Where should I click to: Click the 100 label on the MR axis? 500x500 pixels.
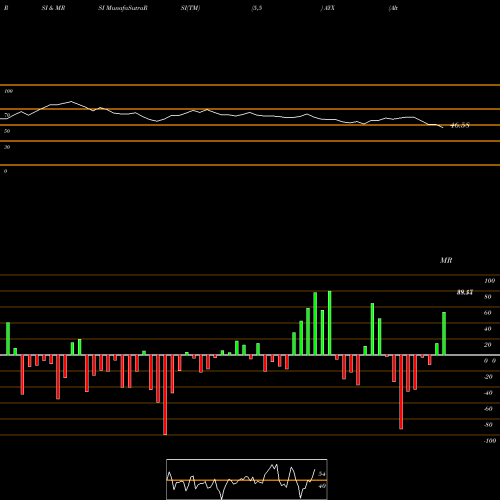[x=489, y=281]
